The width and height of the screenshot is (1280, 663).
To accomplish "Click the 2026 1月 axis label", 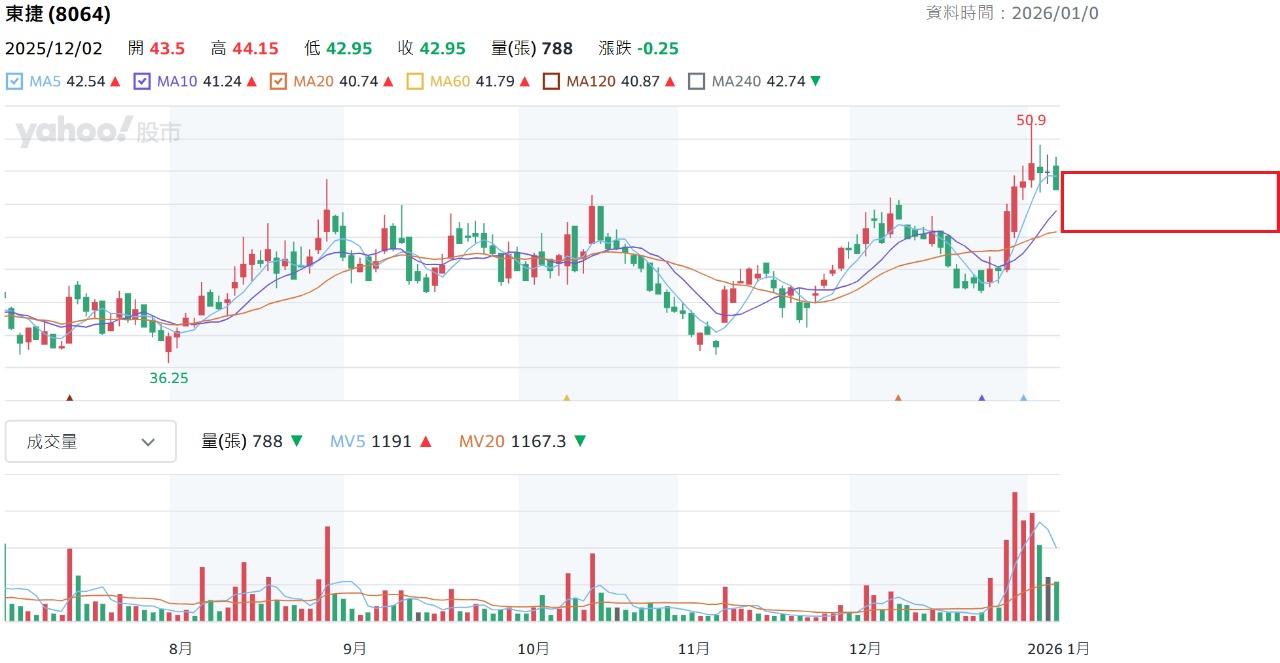I will pos(1058,649).
